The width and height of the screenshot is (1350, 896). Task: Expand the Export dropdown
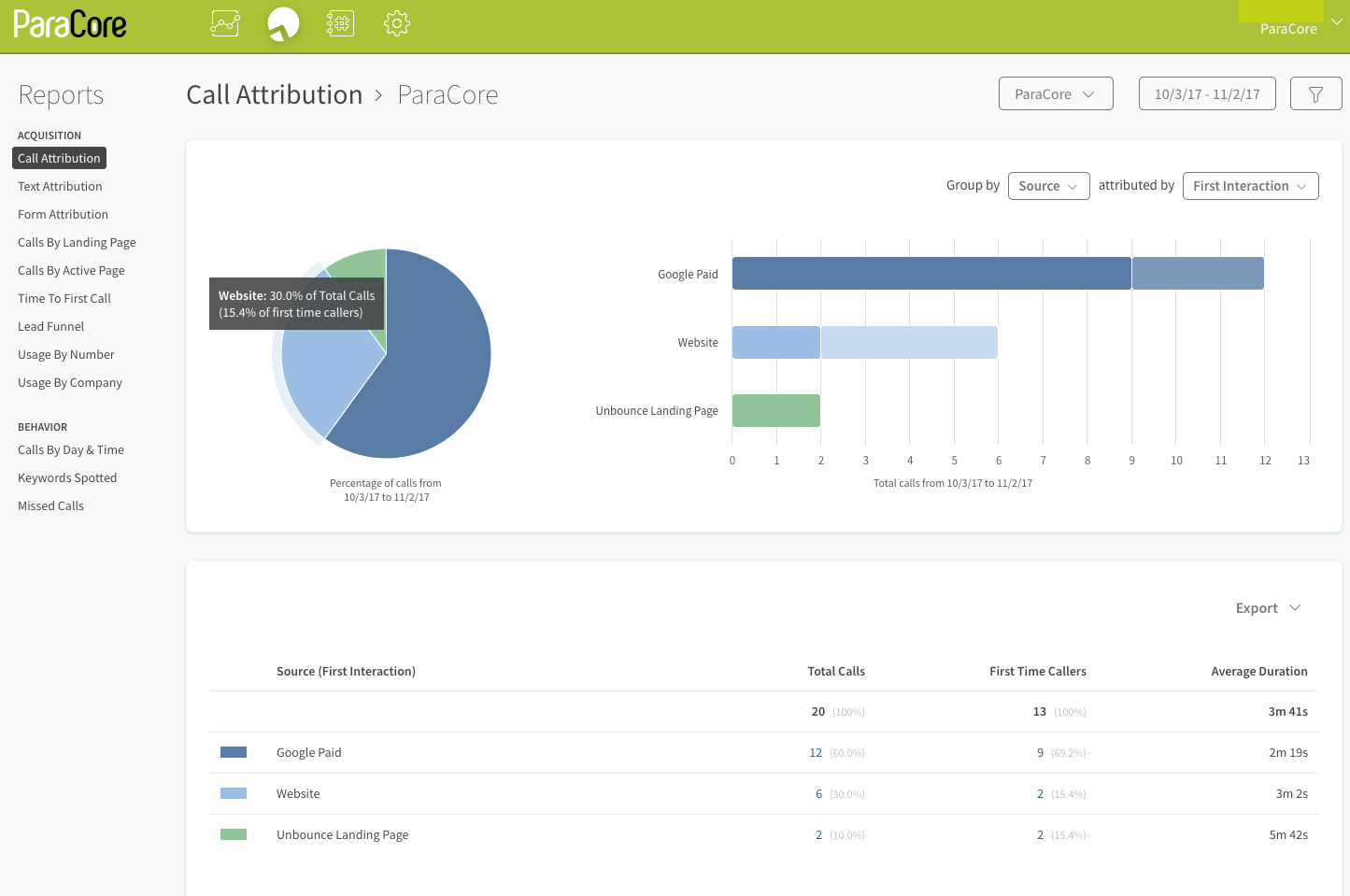pyautogui.click(x=1268, y=608)
